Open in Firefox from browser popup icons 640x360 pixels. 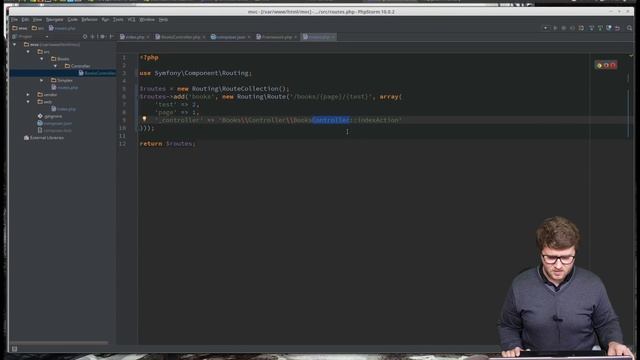[x=606, y=65]
